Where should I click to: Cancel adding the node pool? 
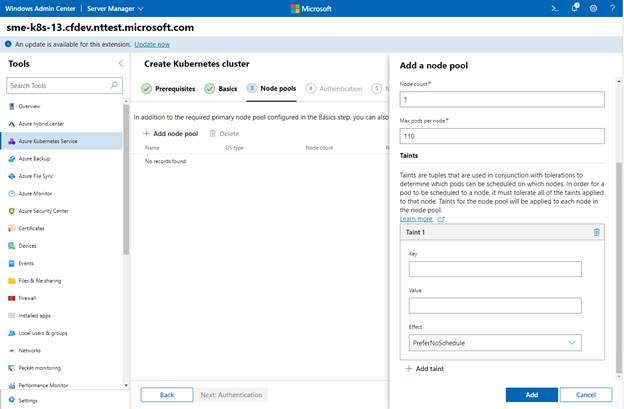pos(586,395)
